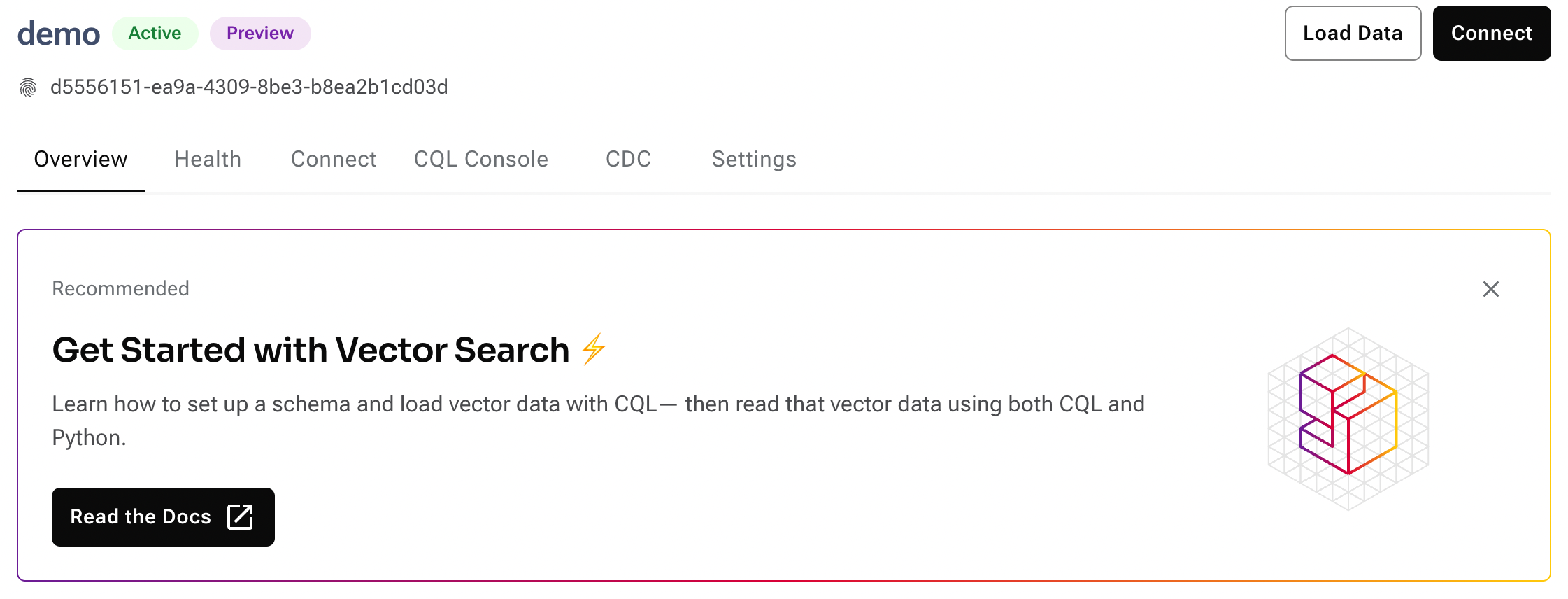Click the green Active status badge

pyautogui.click(x=155, y=34)
